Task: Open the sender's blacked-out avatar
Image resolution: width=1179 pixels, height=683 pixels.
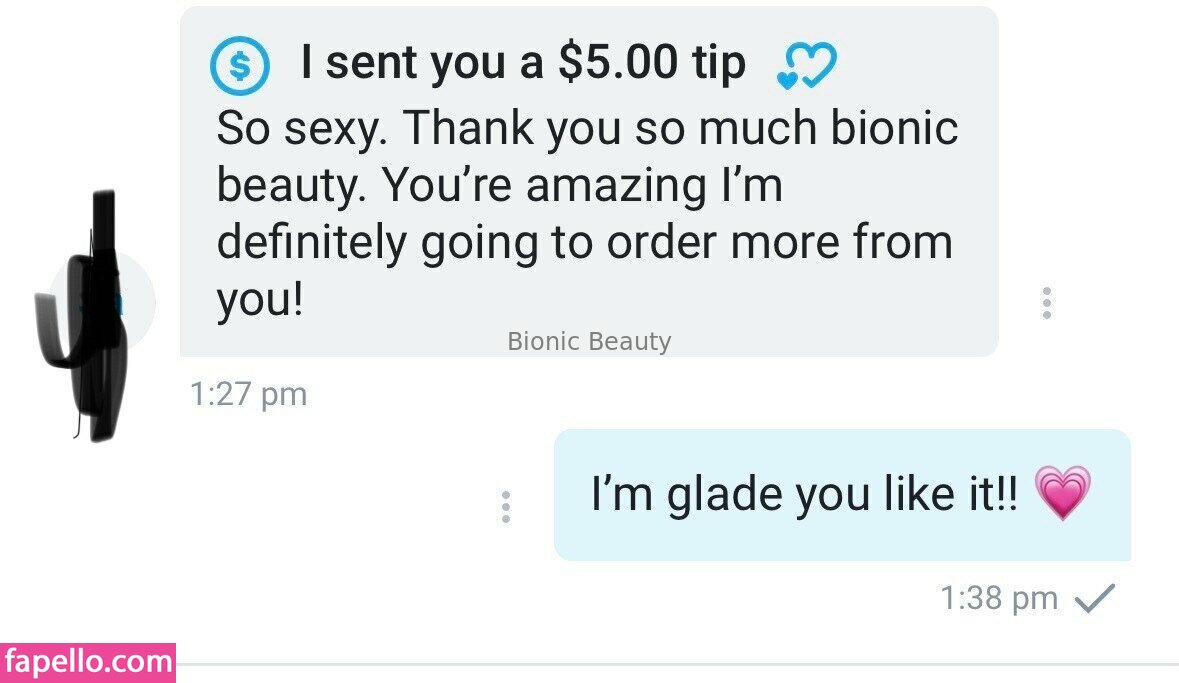Action: point(96,310)
